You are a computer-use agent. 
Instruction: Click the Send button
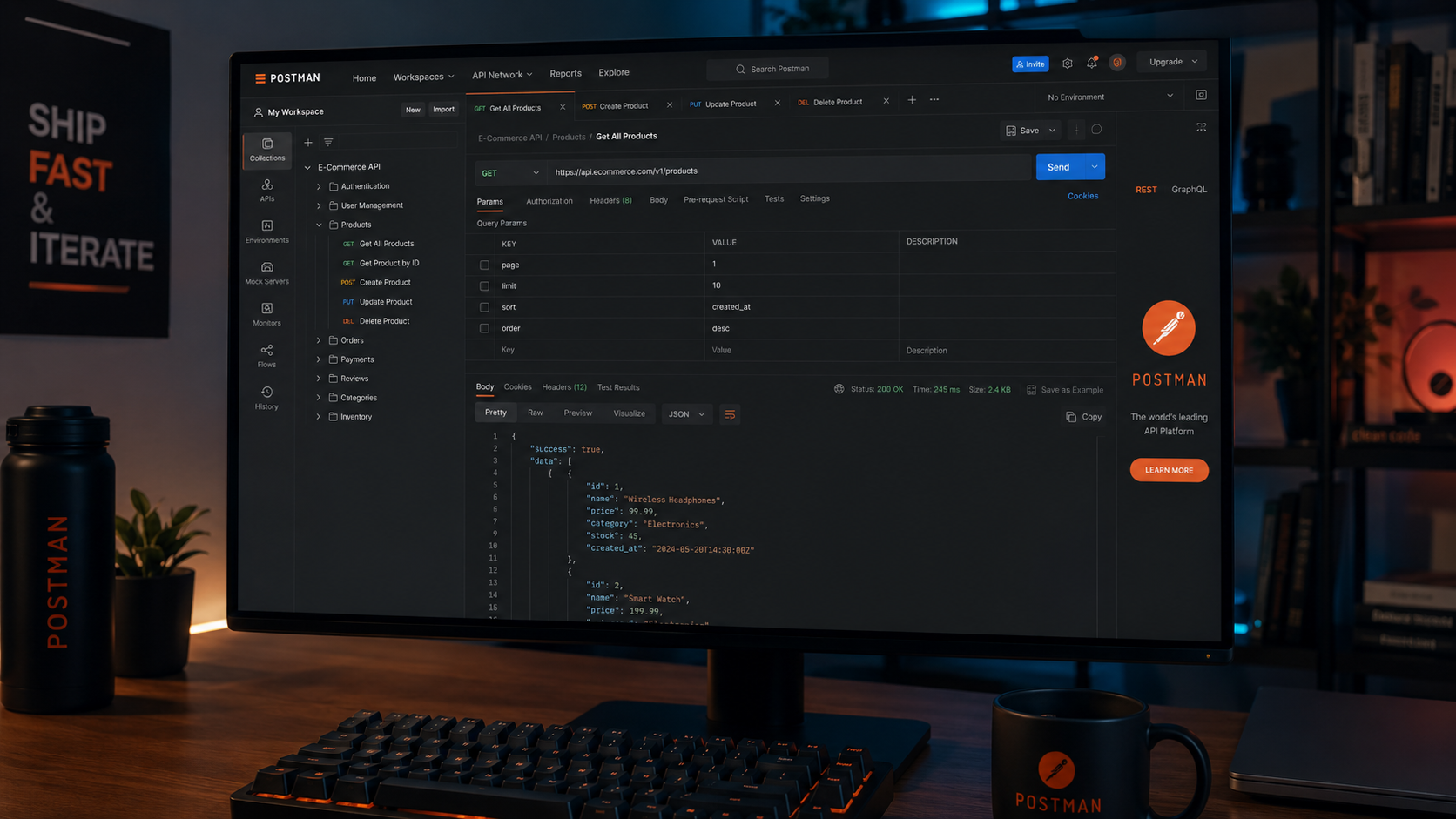coord(1059,167)
